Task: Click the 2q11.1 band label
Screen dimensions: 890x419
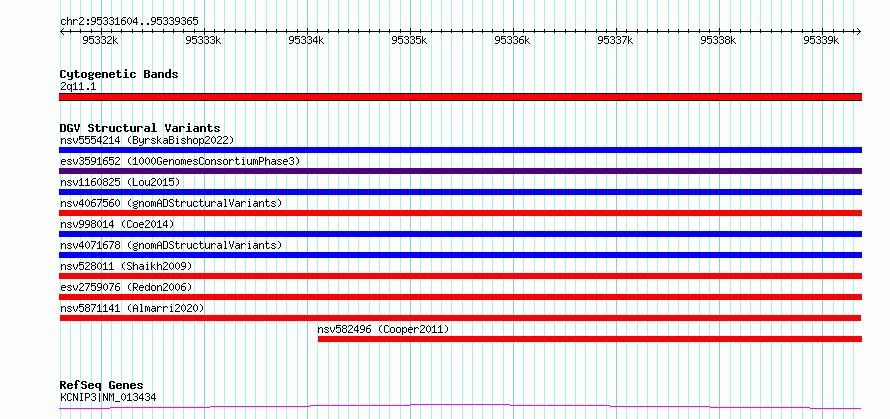Action: [78, 86]
